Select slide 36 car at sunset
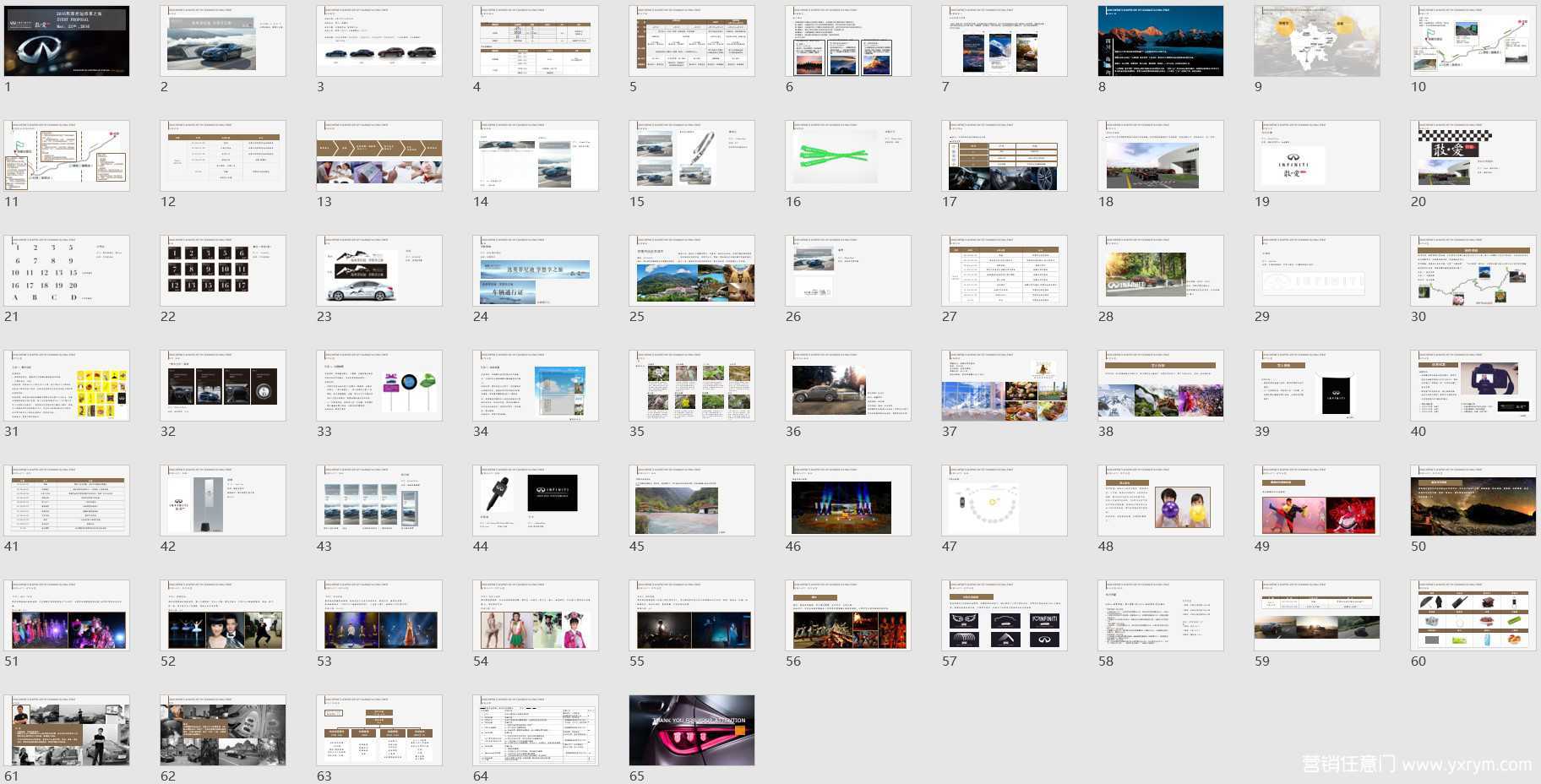The height and width of the screenshot is (784, 1541). pos(848,386)
